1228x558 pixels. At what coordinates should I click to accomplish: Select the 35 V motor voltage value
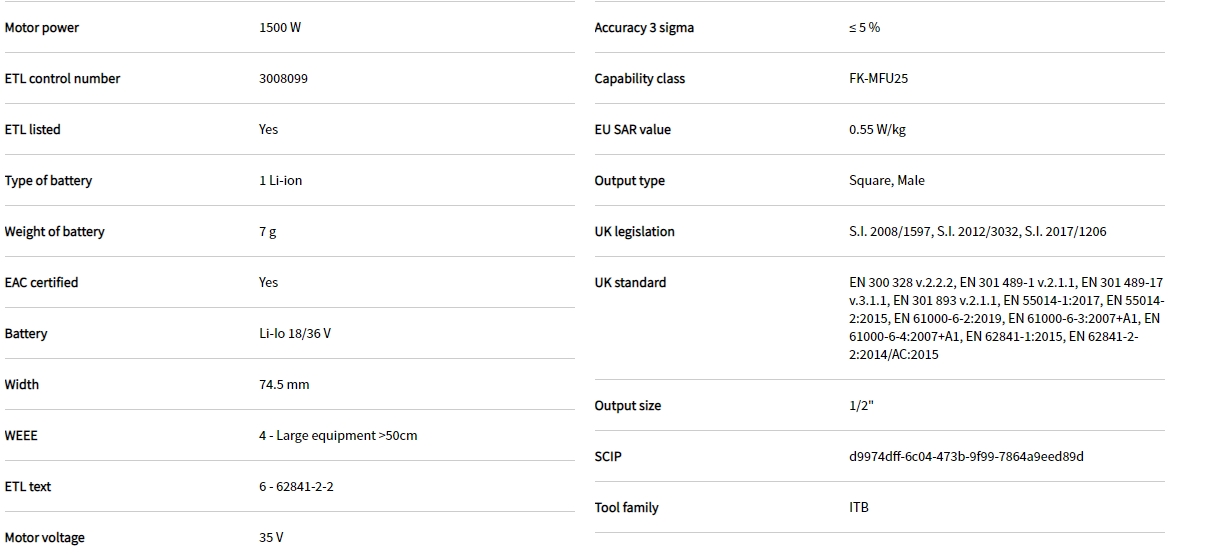click(271, 538)
